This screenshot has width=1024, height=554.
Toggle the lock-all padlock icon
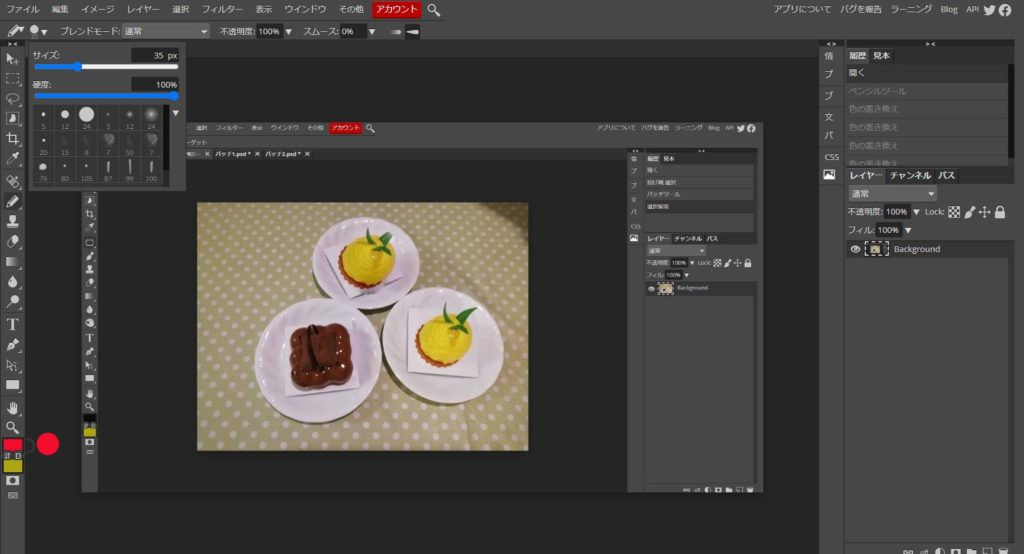999,212
